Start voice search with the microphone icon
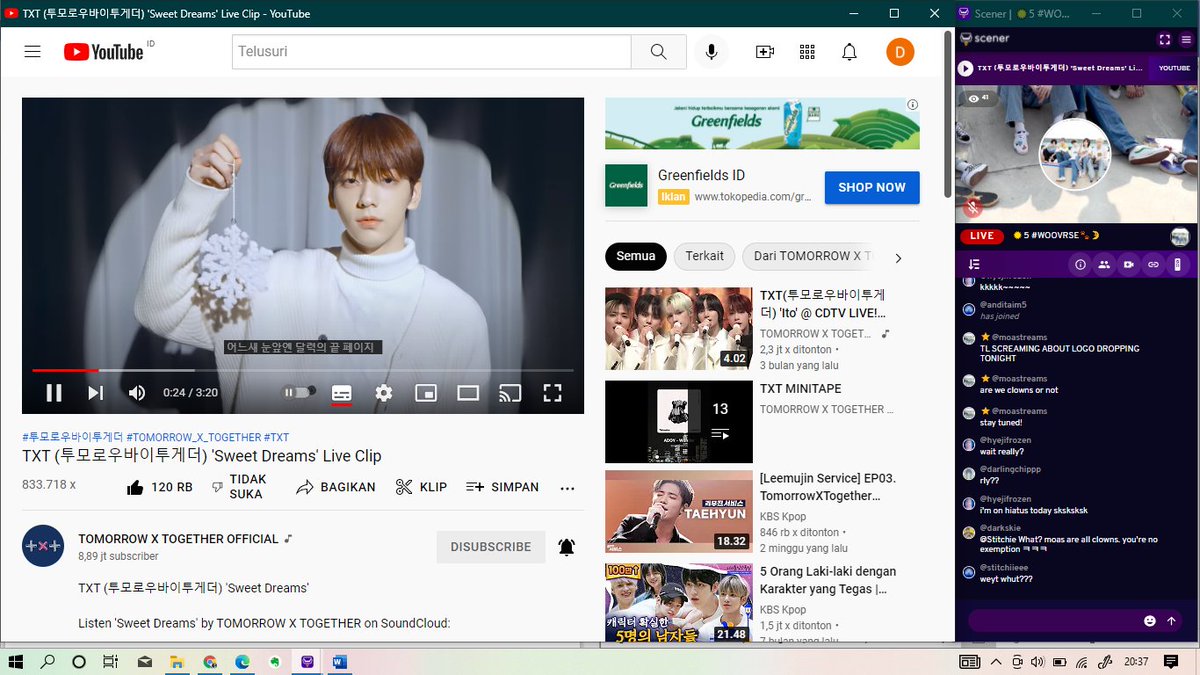 [x=711, y=52]
